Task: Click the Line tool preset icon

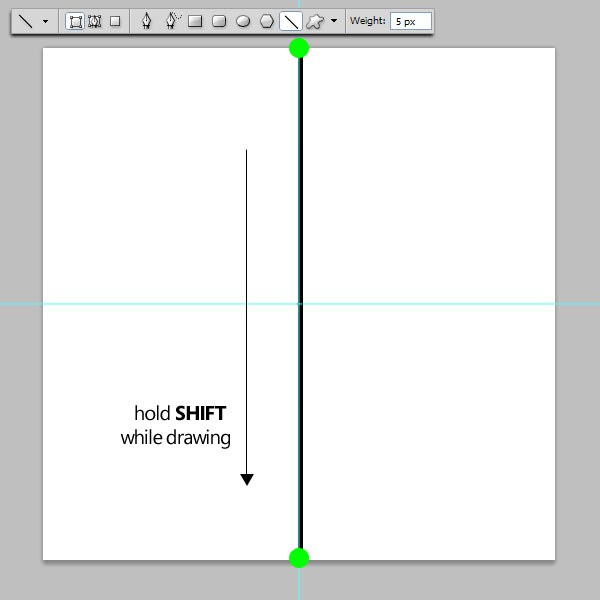Action: click(x=26, y=21)
